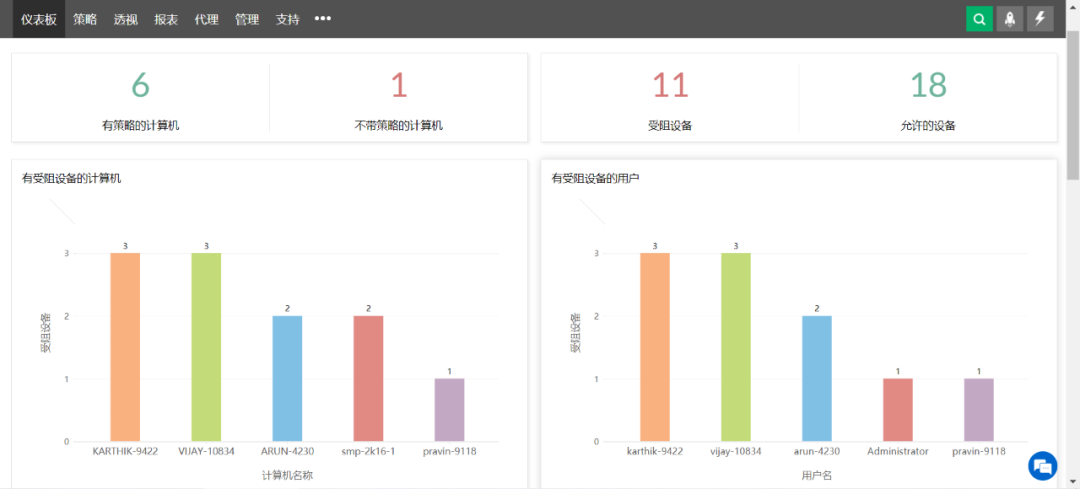The width and height of the screenshot is (1080, 489).
Task: Select the green vijay-10834 user bar
Action: [x=736, y=347]
